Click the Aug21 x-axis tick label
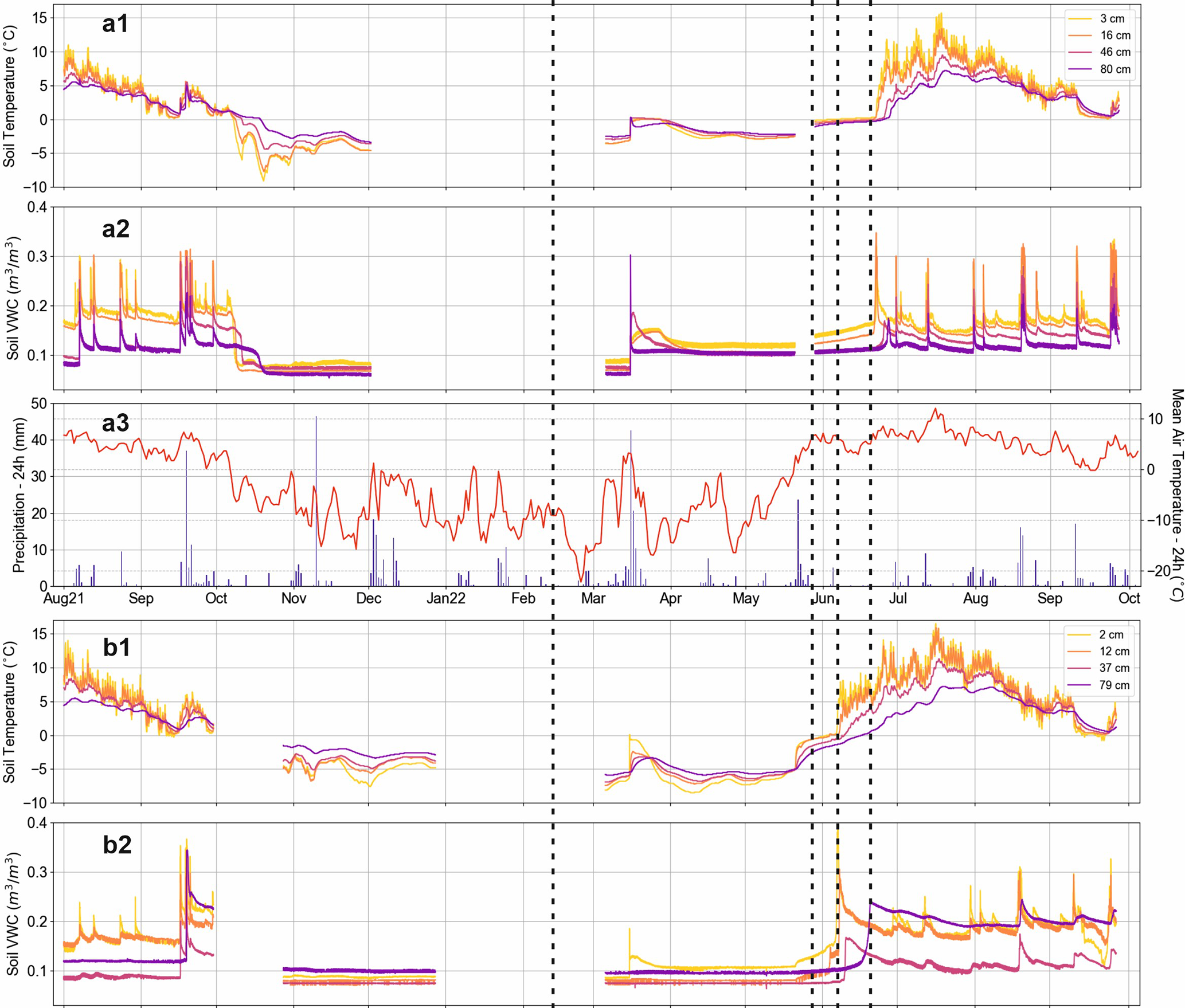This screenshot has height=1008, width=1185. (64, 599)
